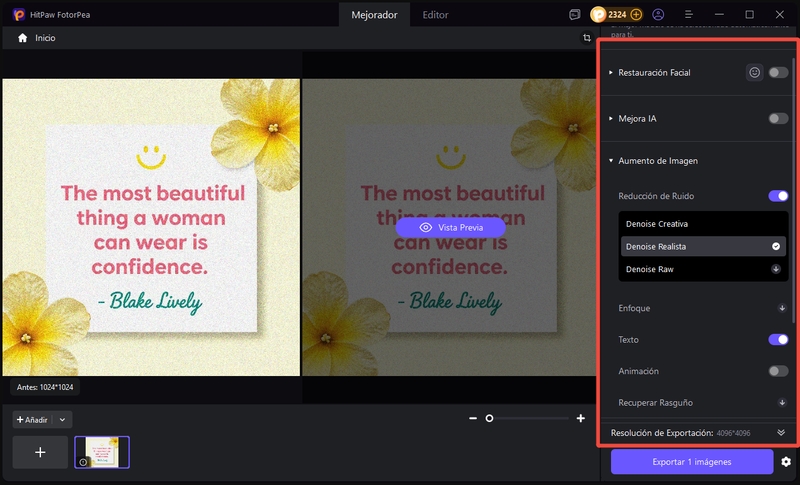Click the download arrow next to Enfoque

(783, 308)
